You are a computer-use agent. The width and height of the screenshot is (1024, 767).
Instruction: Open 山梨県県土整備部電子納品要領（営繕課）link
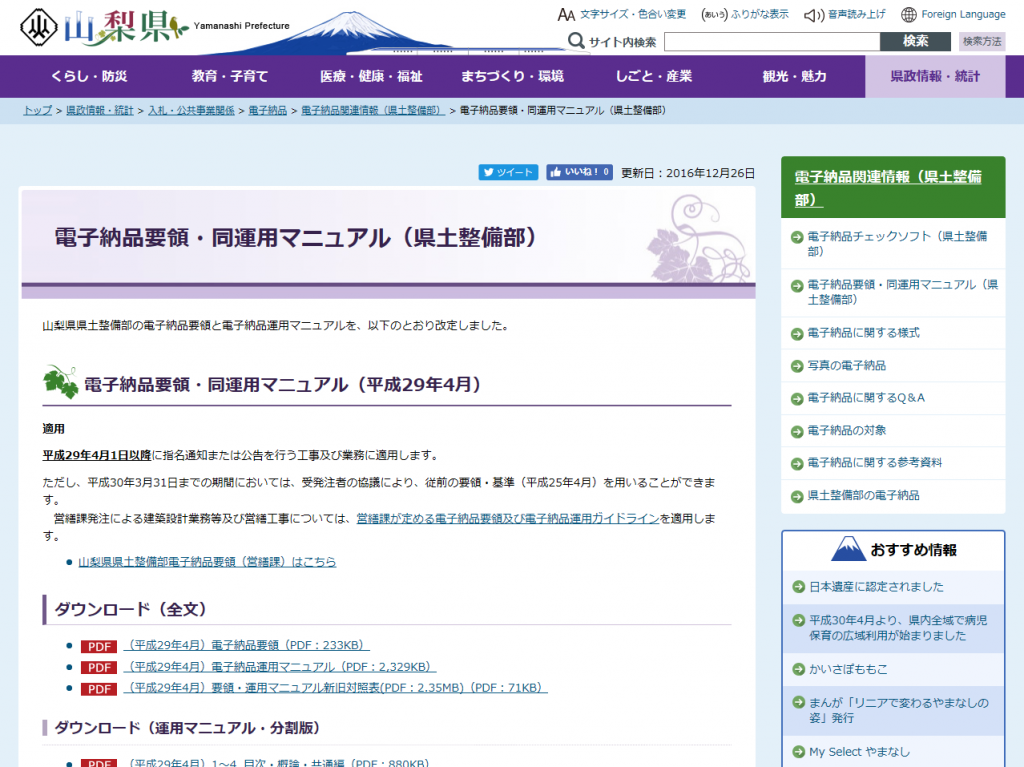pyautogui.click(x=207, y=562)
